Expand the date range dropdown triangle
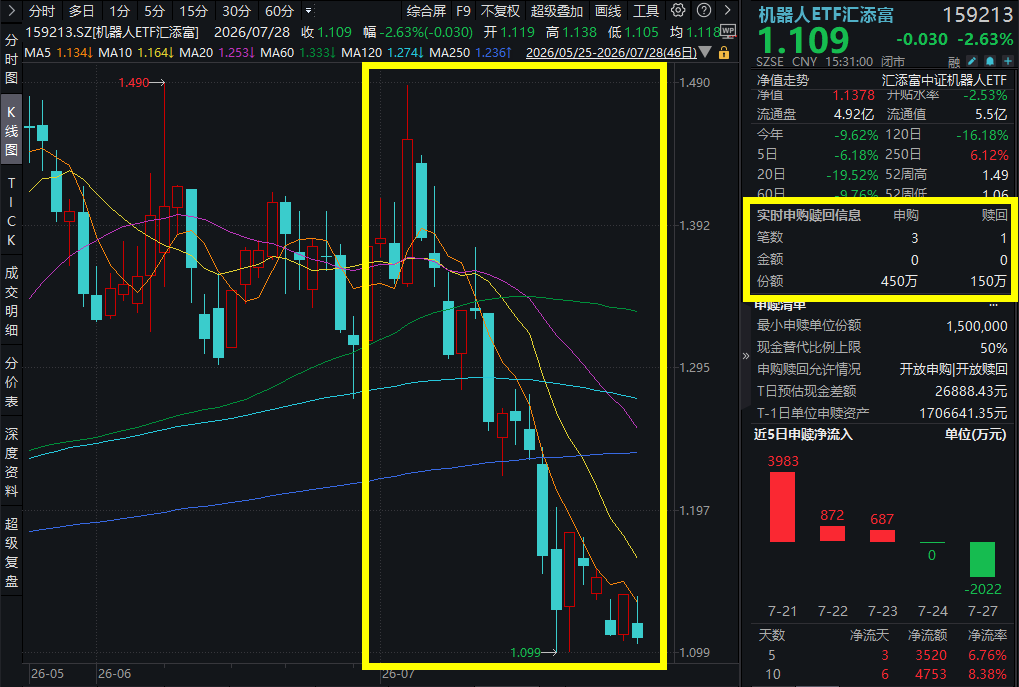Screen dimensions: 1019x687 pyautogui.click(x=705, y=52)
